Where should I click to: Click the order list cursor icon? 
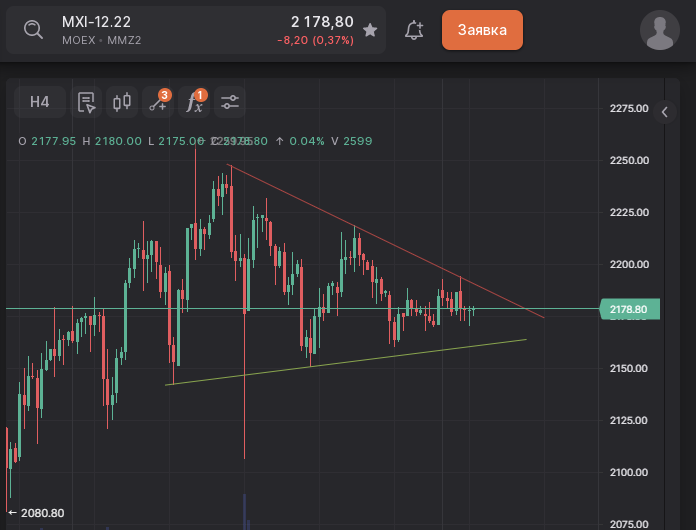coord(87,102)
